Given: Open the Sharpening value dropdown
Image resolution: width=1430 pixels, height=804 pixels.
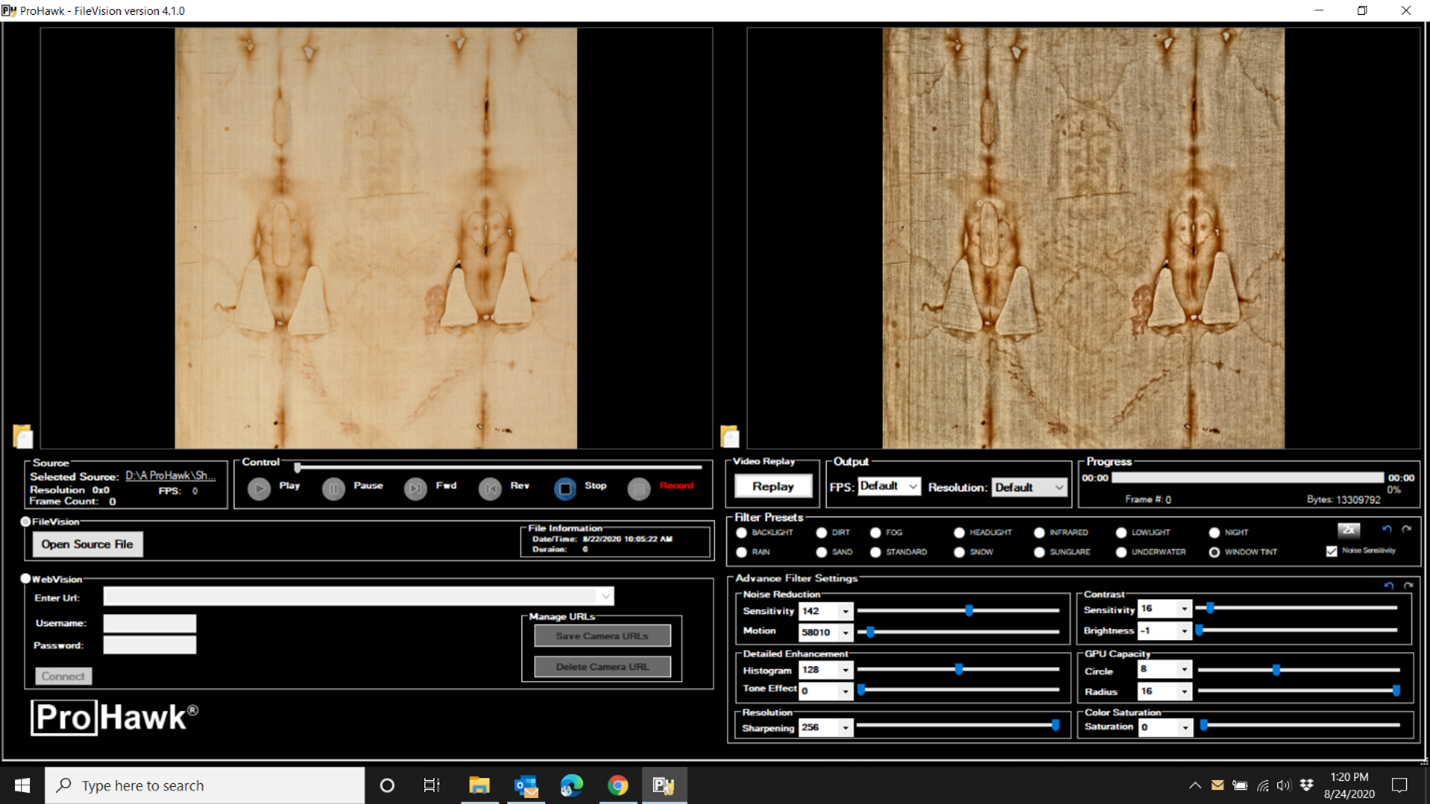Looking at the screenshot, I should point(845,728).
